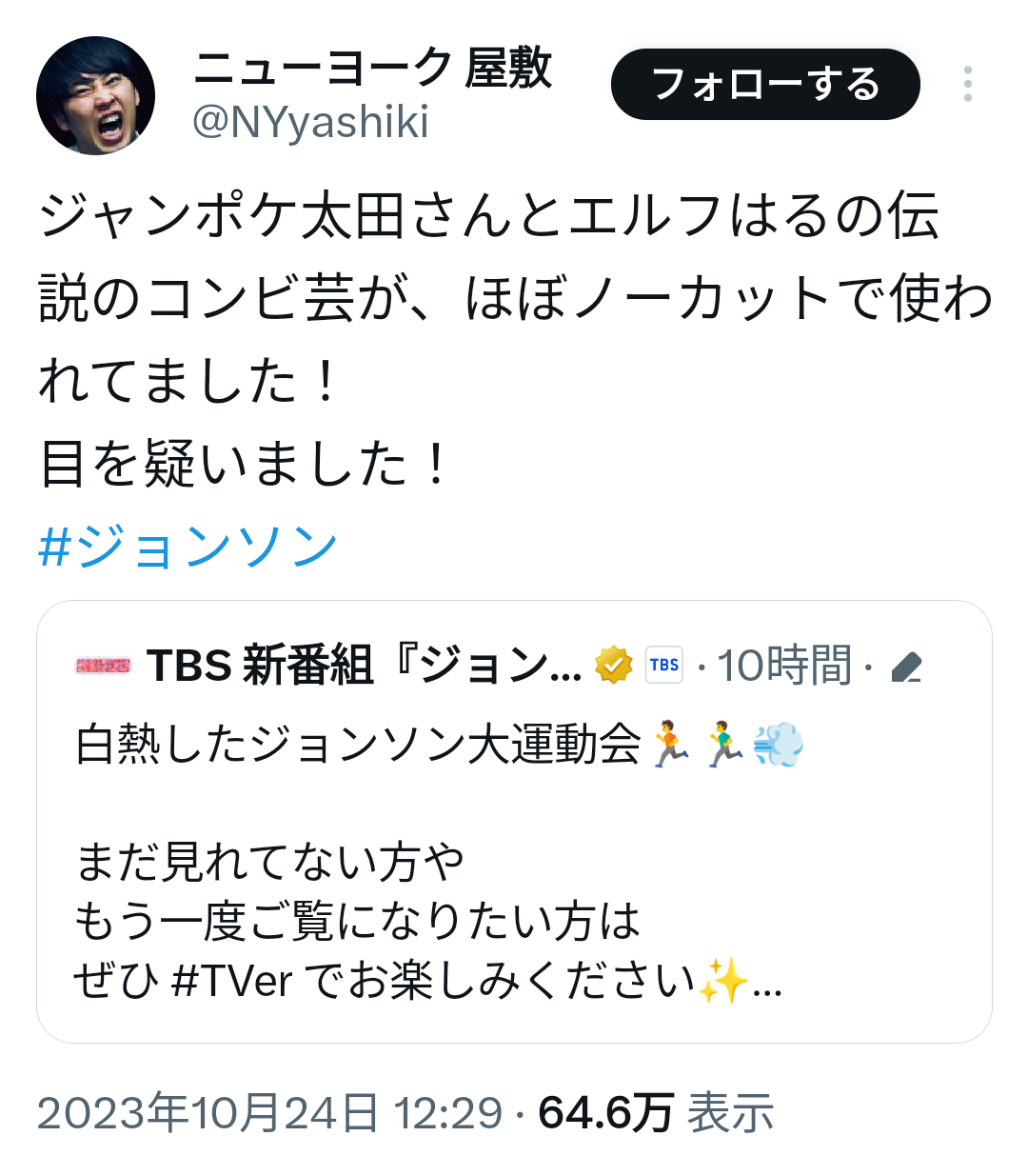The image size is (1028, 1176).
Task: Click the quoted TBS account avatar
Action: click(103, 666)
